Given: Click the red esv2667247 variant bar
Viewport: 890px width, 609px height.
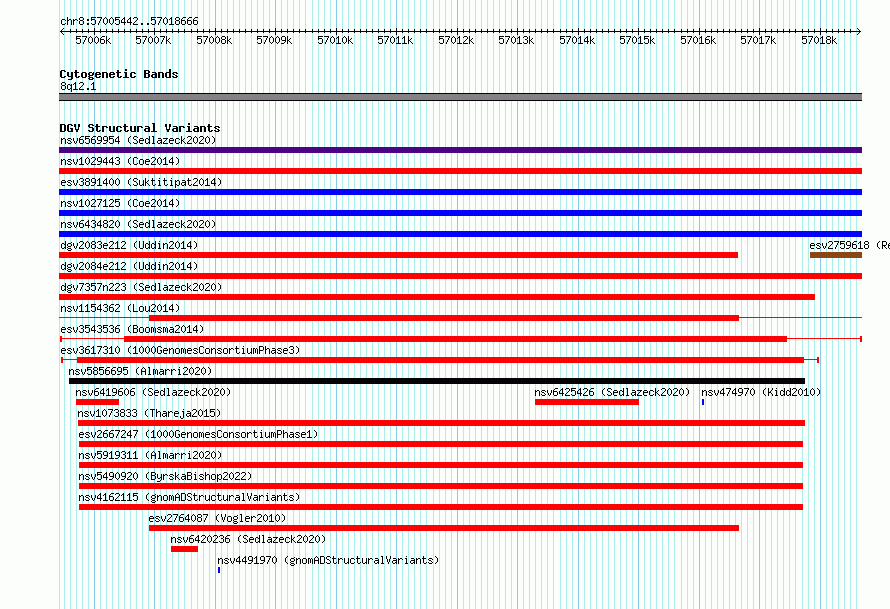Looking at the screenshot, I should point(441,444).
